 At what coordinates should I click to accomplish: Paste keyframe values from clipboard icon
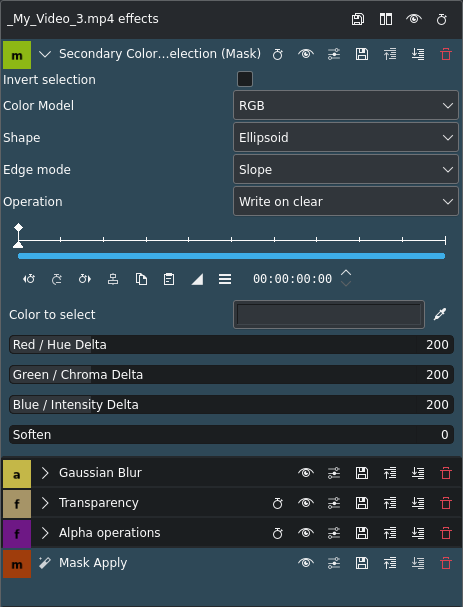point(169,279)
